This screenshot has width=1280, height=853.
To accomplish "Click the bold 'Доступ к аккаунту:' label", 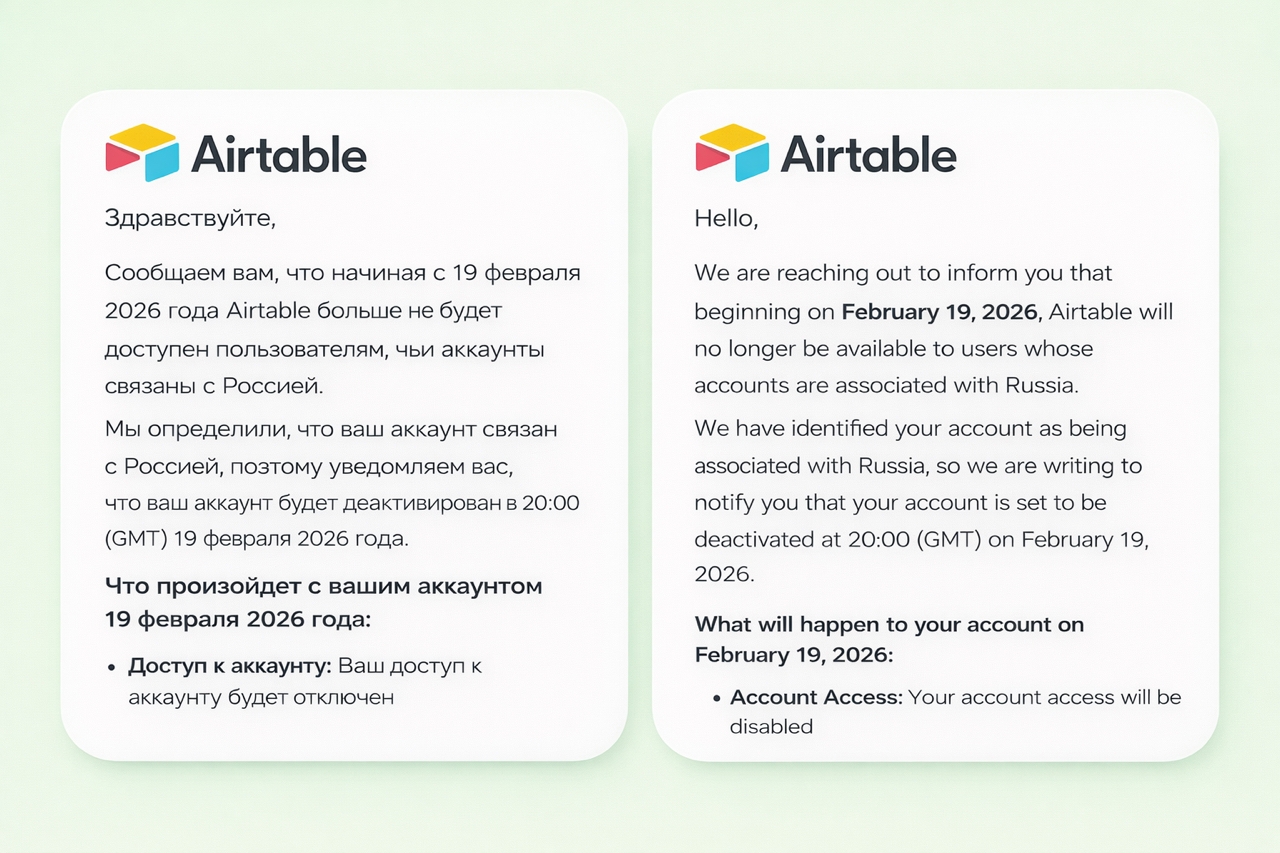I will (x=230, y=666).
